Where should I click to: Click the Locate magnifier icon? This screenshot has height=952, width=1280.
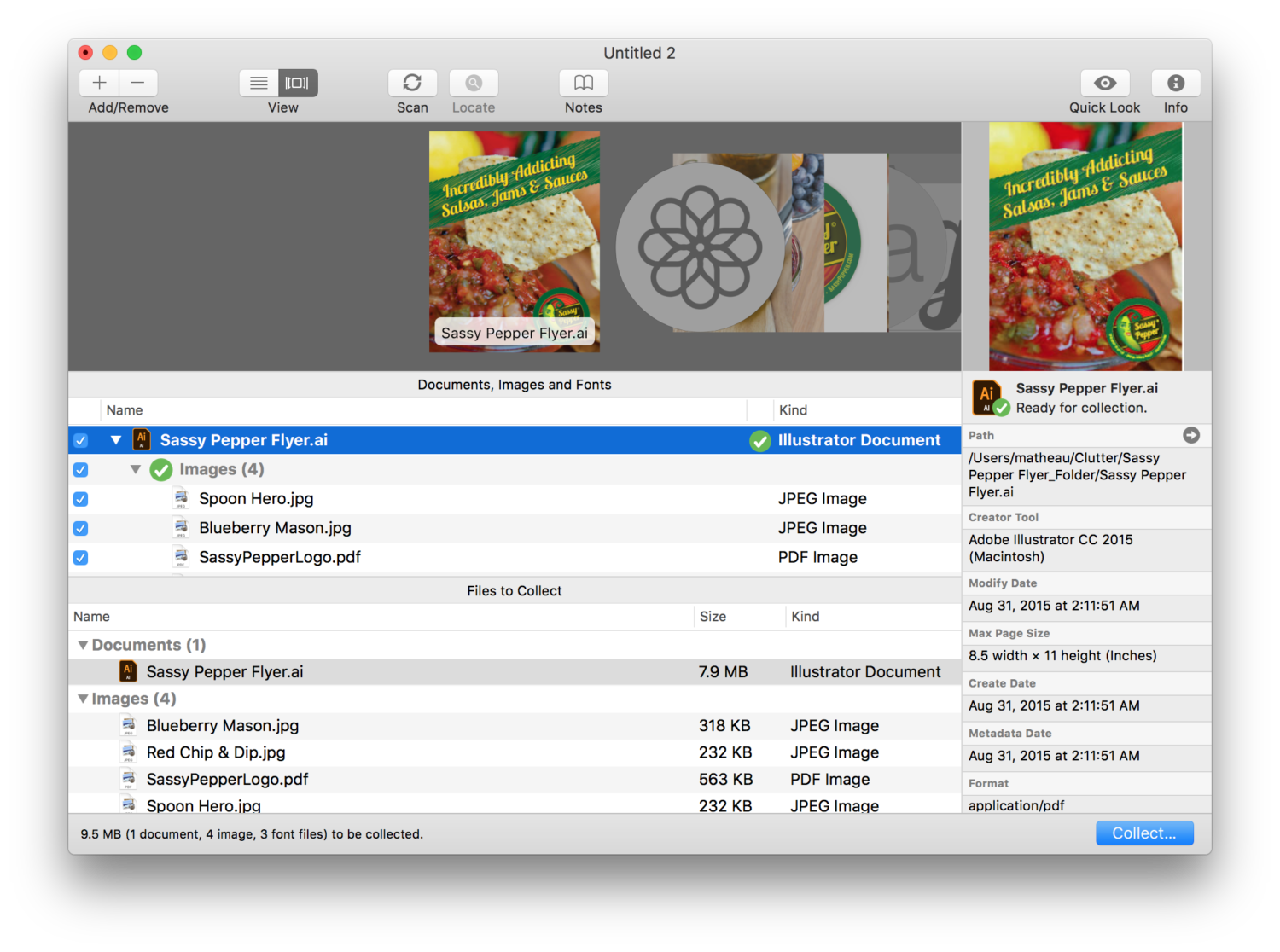(474, 83)
